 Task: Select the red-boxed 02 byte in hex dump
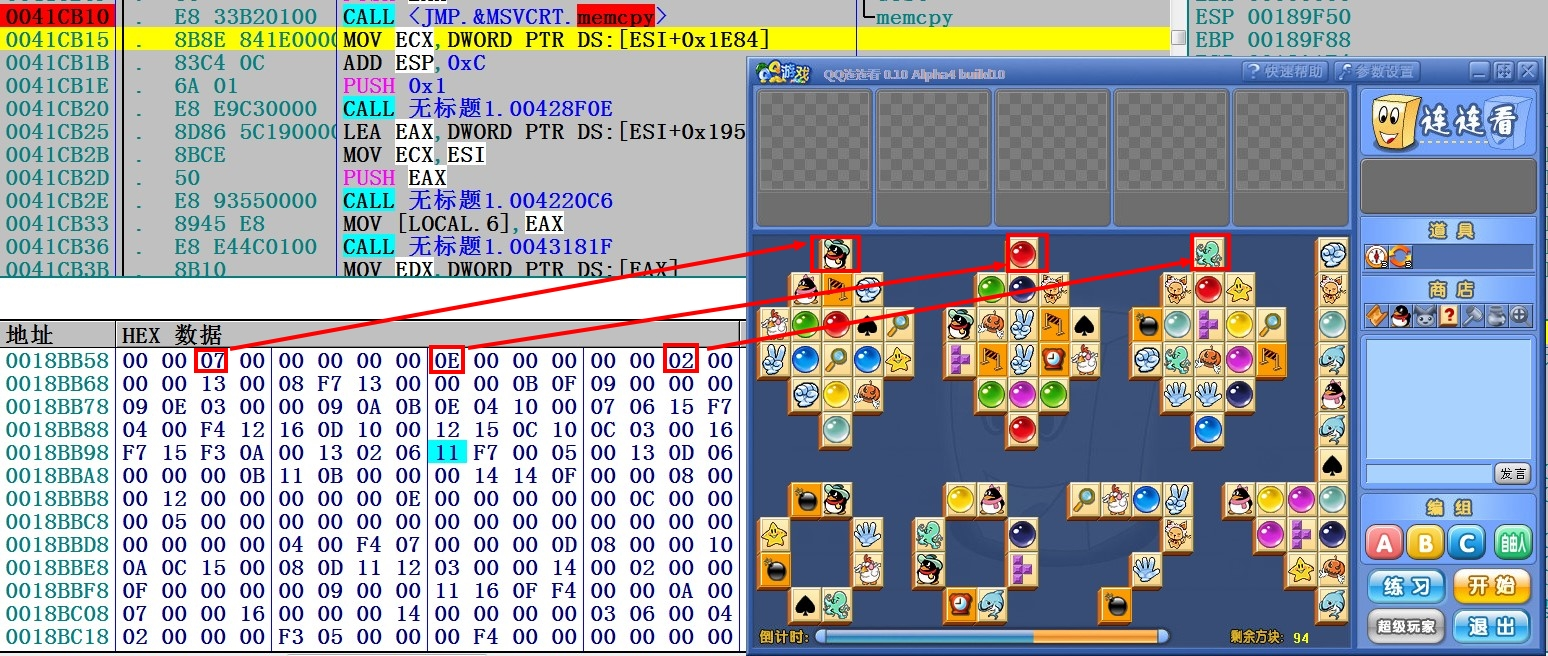(681, 359)
